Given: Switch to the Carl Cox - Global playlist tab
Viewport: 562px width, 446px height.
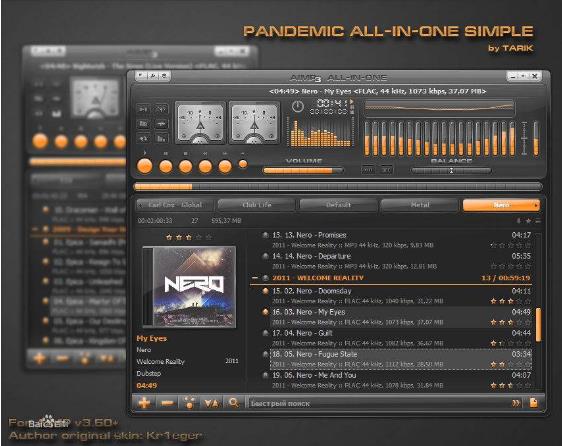Looking at the screenshot, I should coord(175,205).
